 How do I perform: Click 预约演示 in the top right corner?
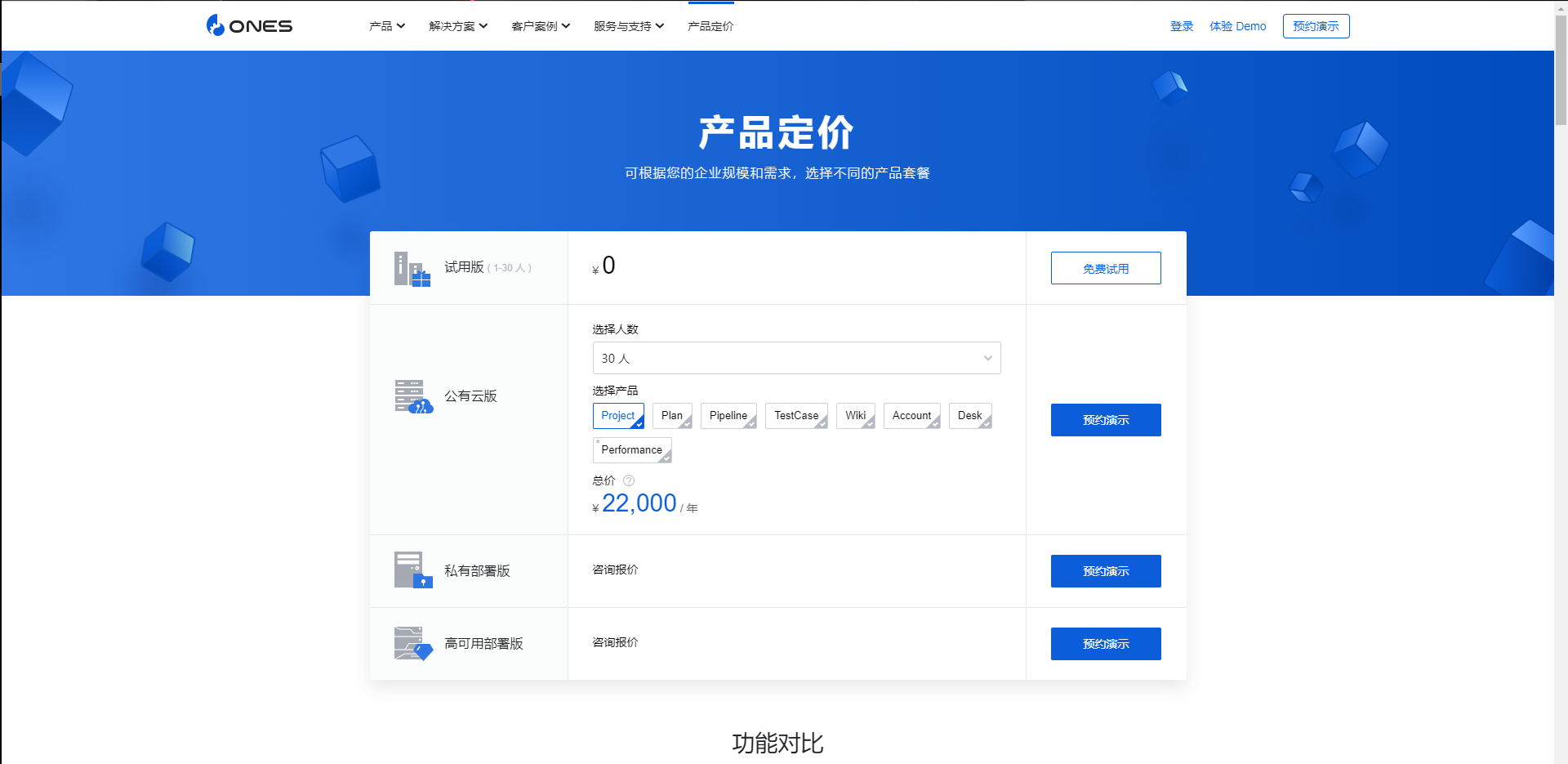pyautogui.click(x=1316, y=25)
